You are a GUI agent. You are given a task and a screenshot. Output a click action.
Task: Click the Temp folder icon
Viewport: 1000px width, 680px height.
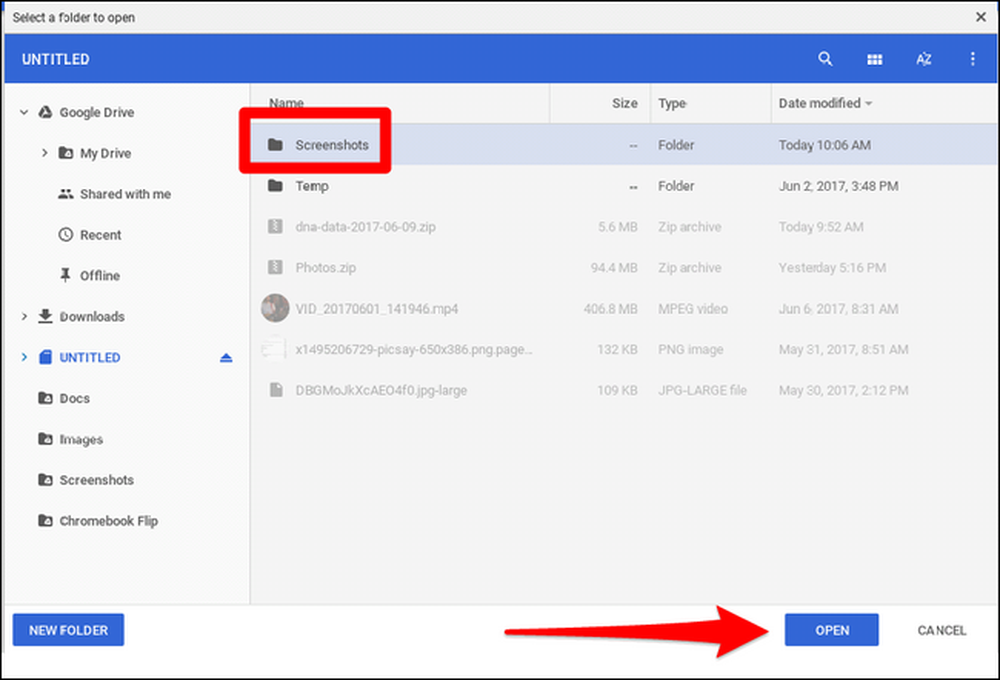pyautogui.click(x=276, y=186)
